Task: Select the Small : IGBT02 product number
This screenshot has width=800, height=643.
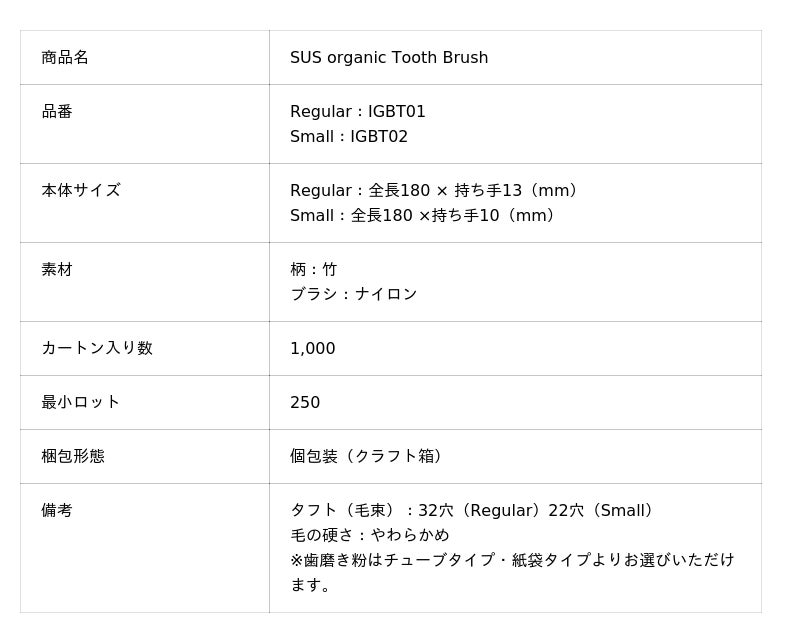Action: coord(349,137)
